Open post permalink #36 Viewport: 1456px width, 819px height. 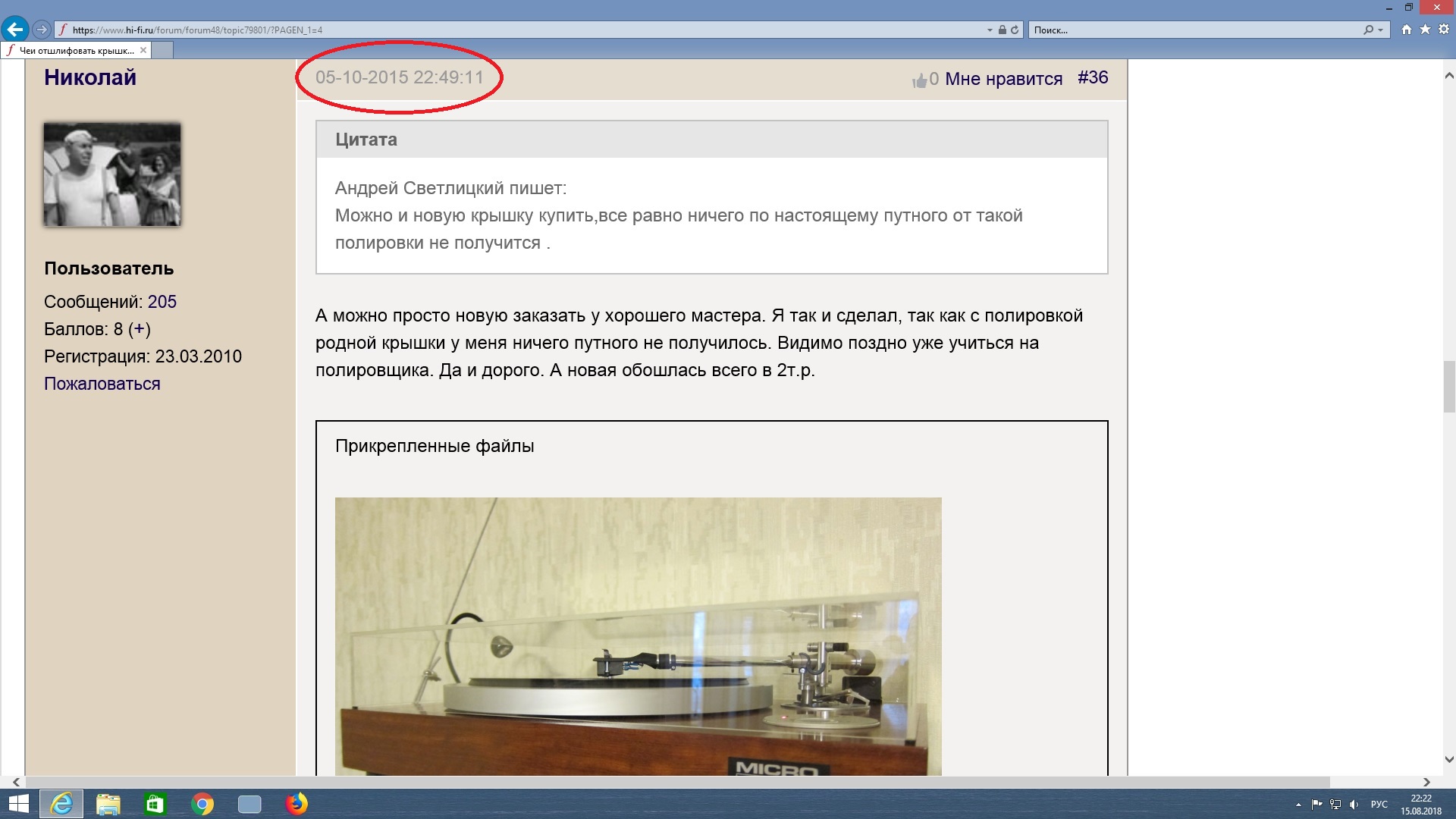(x=1093, y=77)
